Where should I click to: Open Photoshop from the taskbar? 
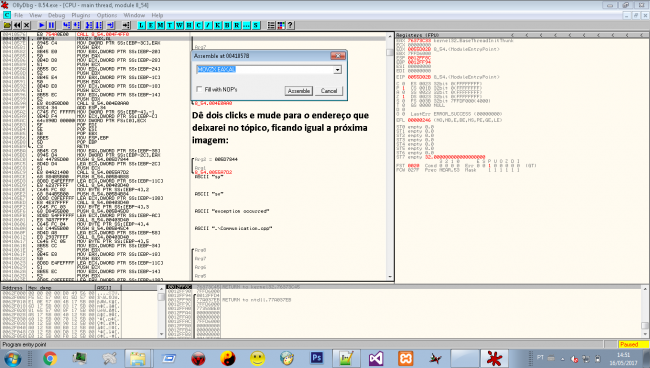click(x=317, y=358)
